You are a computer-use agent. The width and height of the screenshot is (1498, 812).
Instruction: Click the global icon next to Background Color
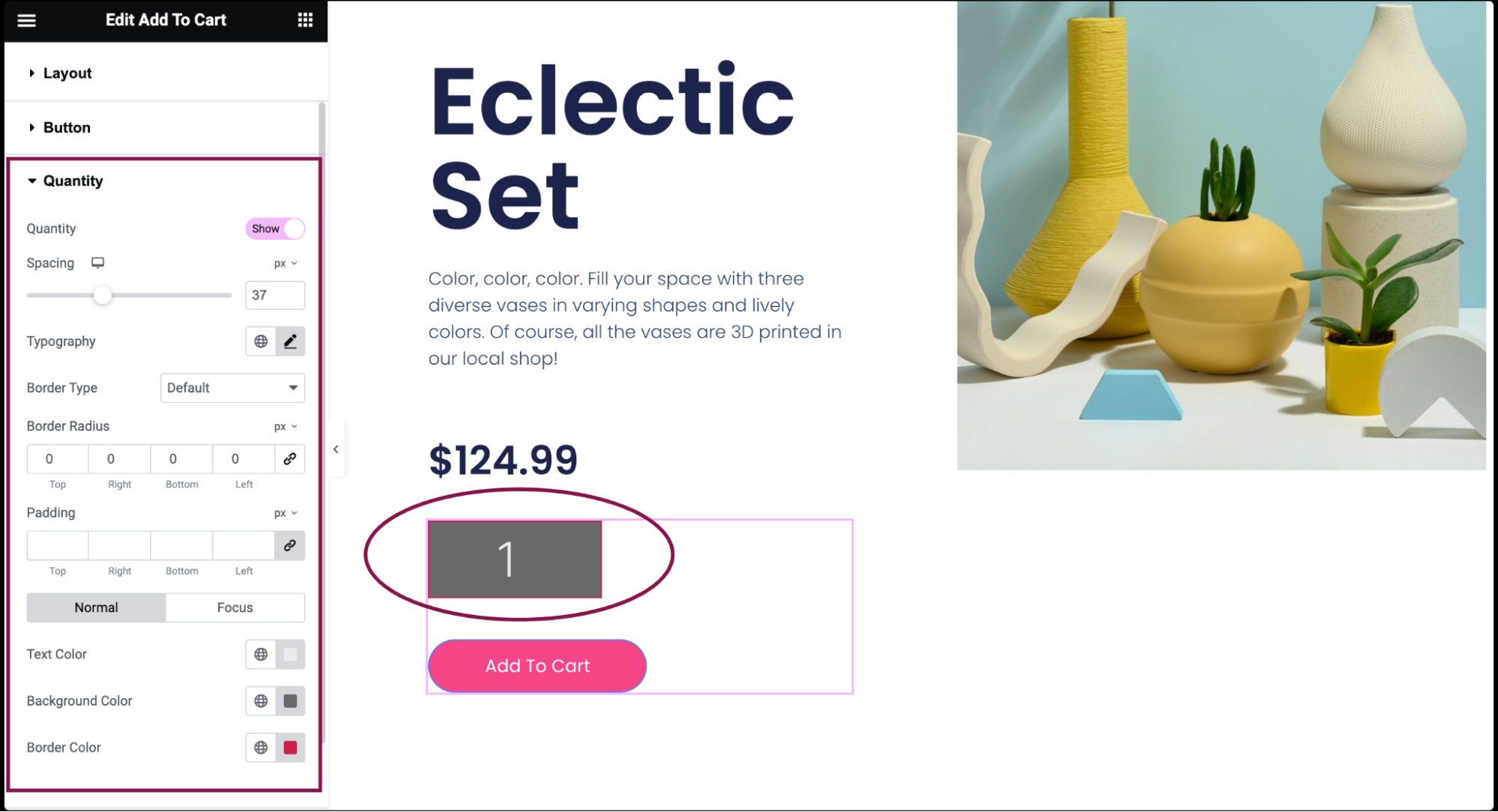coord(261,700)
